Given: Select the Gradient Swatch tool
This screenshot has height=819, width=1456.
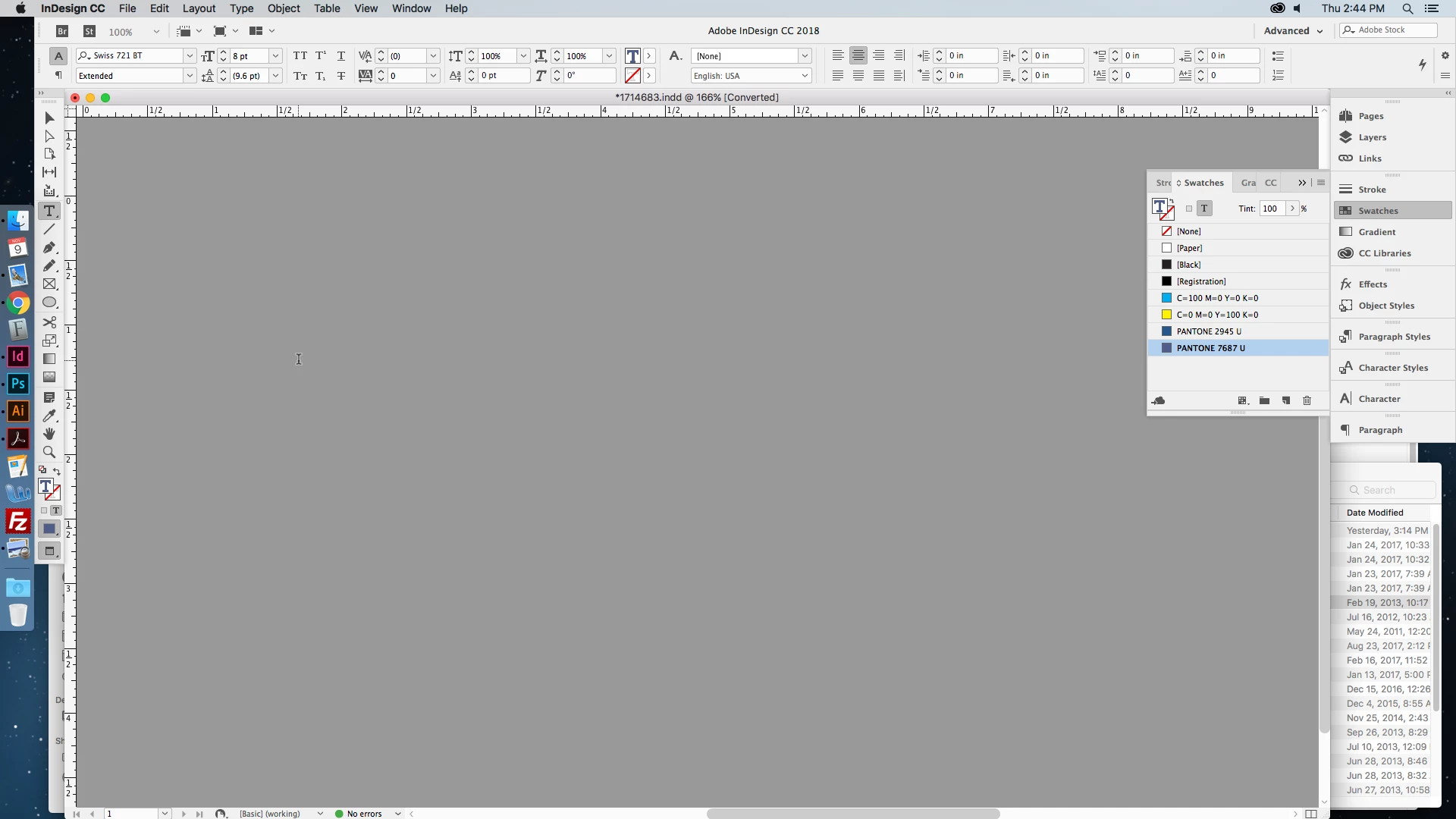Looking at the screenshot, I should pyautogui.click(x=49, y=359).
